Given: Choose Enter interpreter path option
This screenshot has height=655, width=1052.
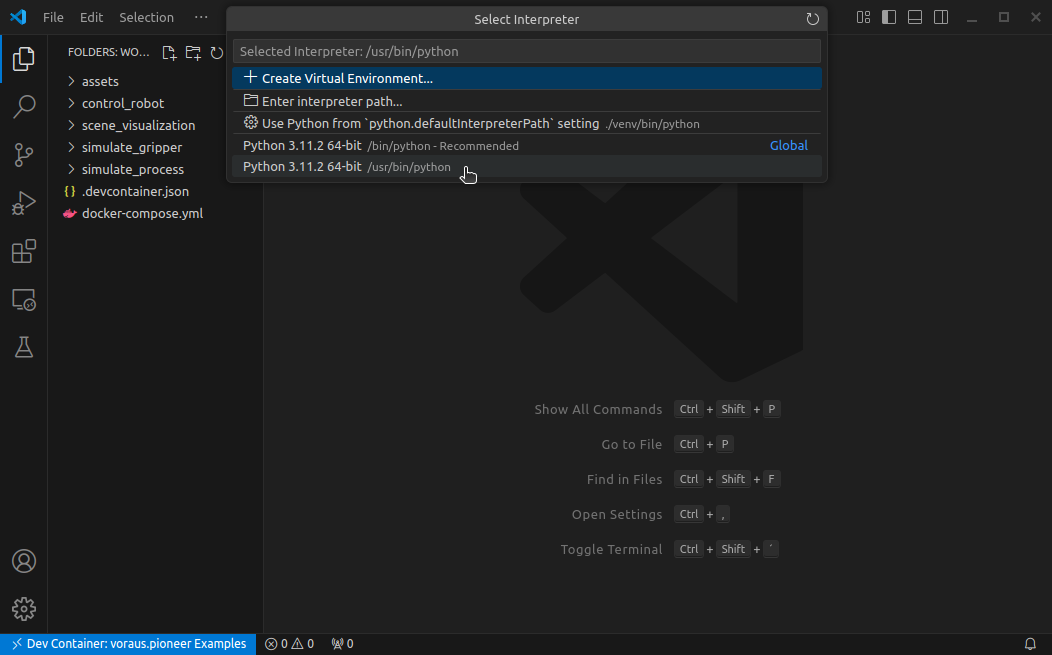Looking at the screenshot, I should [527, 101].
